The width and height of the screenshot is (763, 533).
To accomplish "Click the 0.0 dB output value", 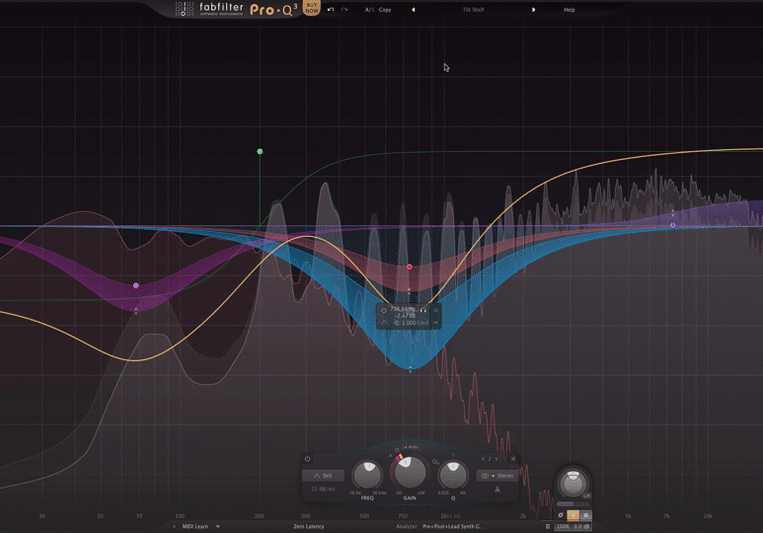I will click(581, 526).
